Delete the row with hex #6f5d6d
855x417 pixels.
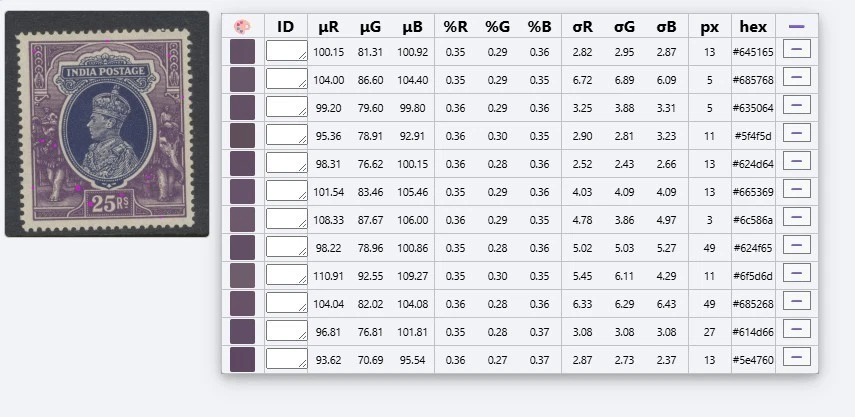click(797, 275)
